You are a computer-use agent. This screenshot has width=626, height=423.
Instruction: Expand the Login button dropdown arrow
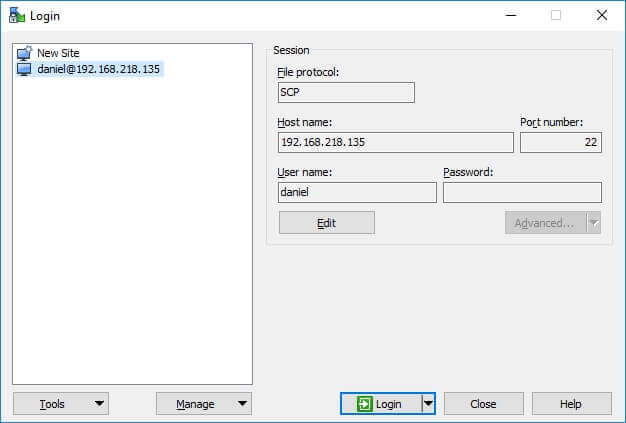tap(428, 404)
